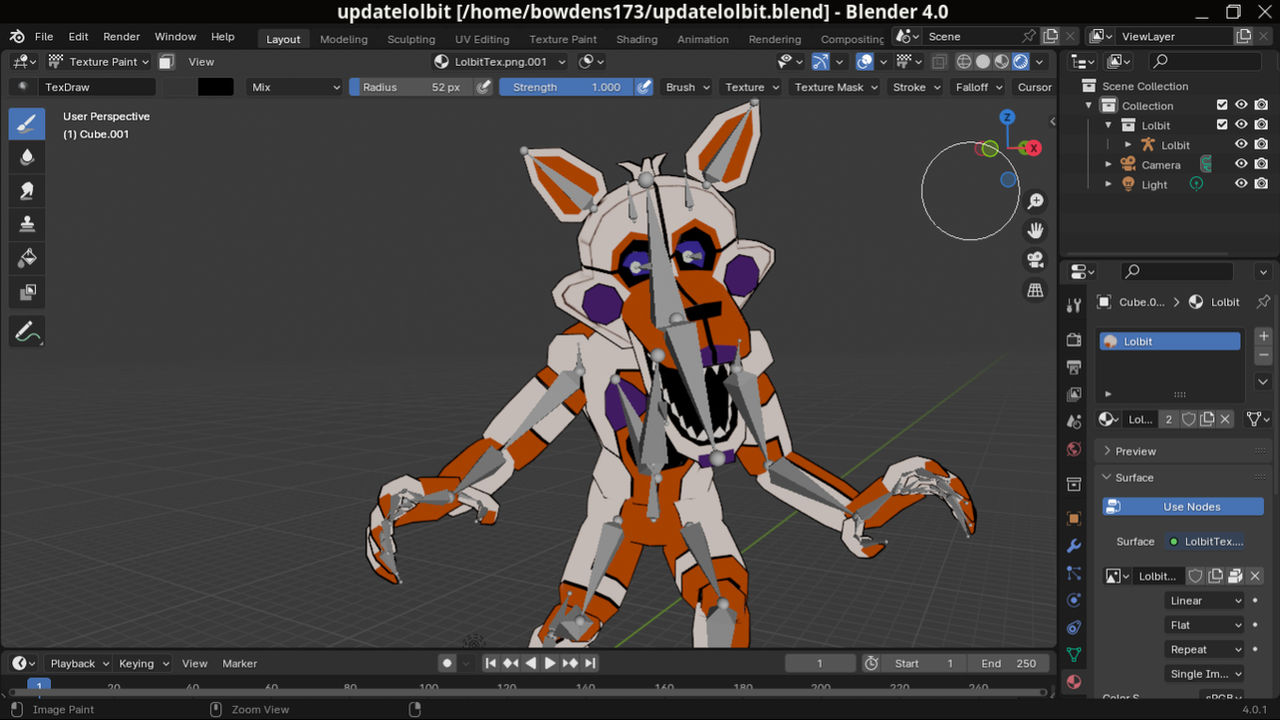Viewport: 1280px width, 720px height.
Task: Adjust the brush Radius slider
Action: 411,87
